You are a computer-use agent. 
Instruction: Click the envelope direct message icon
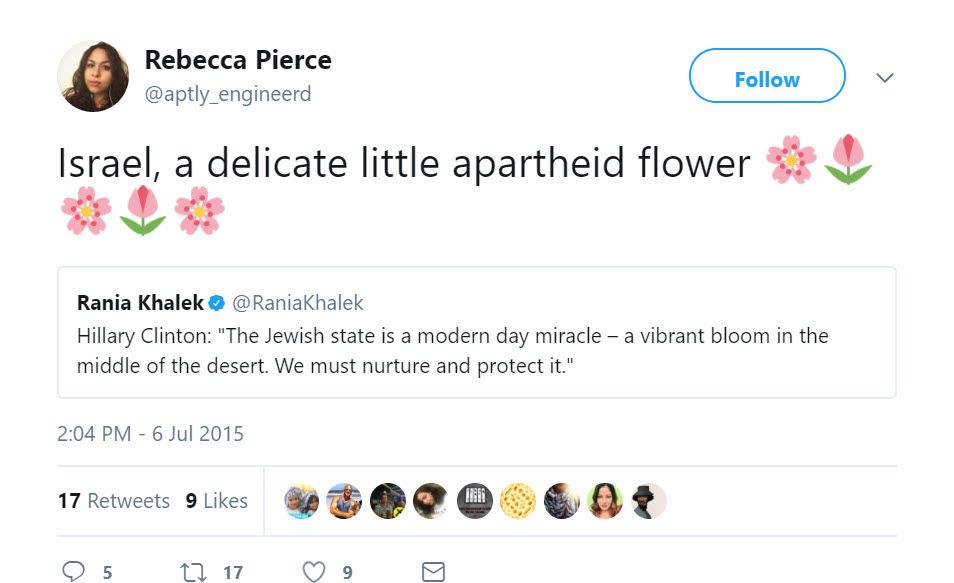click(433, 572)
